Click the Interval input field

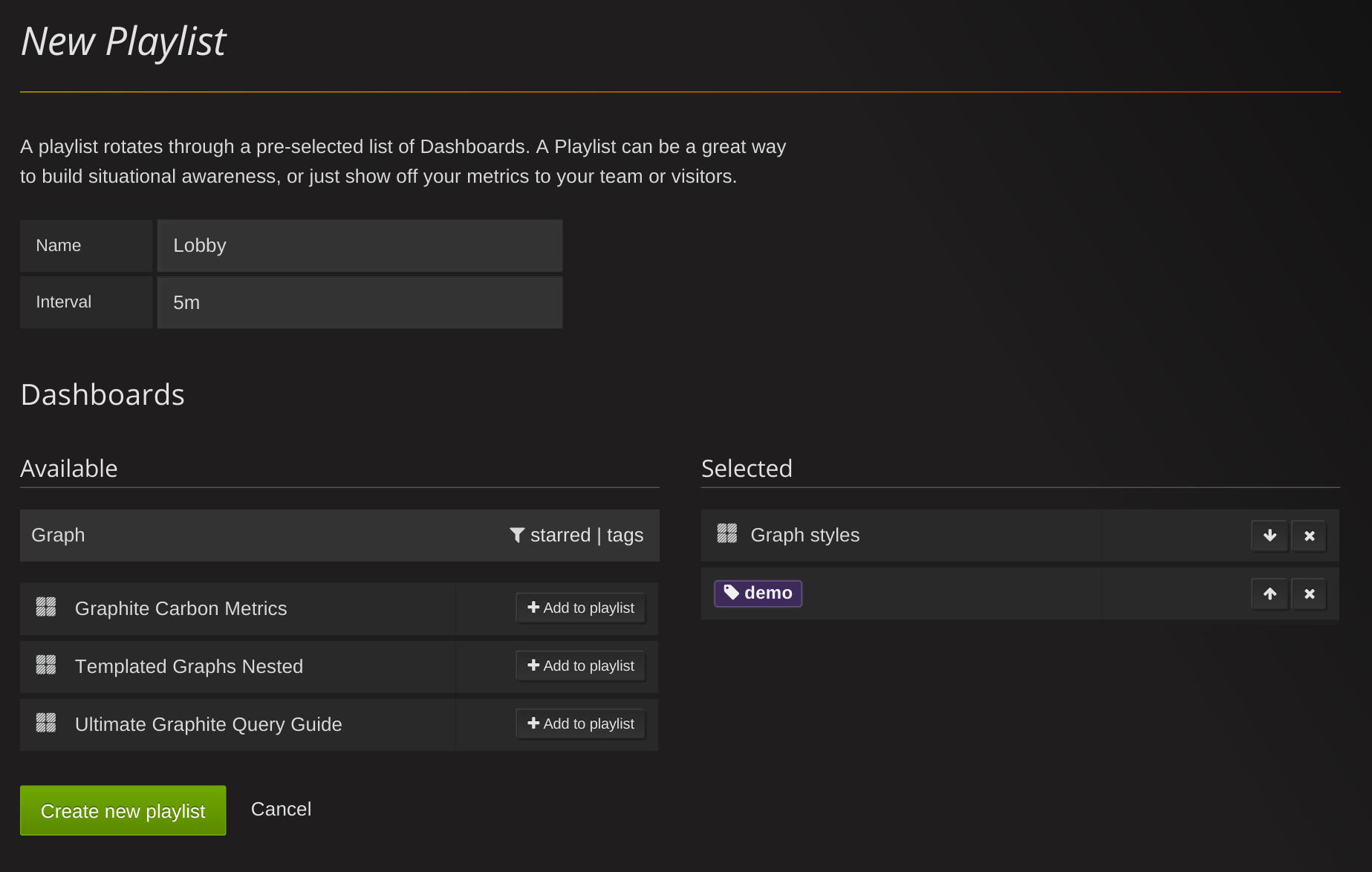tap(360, 302)
